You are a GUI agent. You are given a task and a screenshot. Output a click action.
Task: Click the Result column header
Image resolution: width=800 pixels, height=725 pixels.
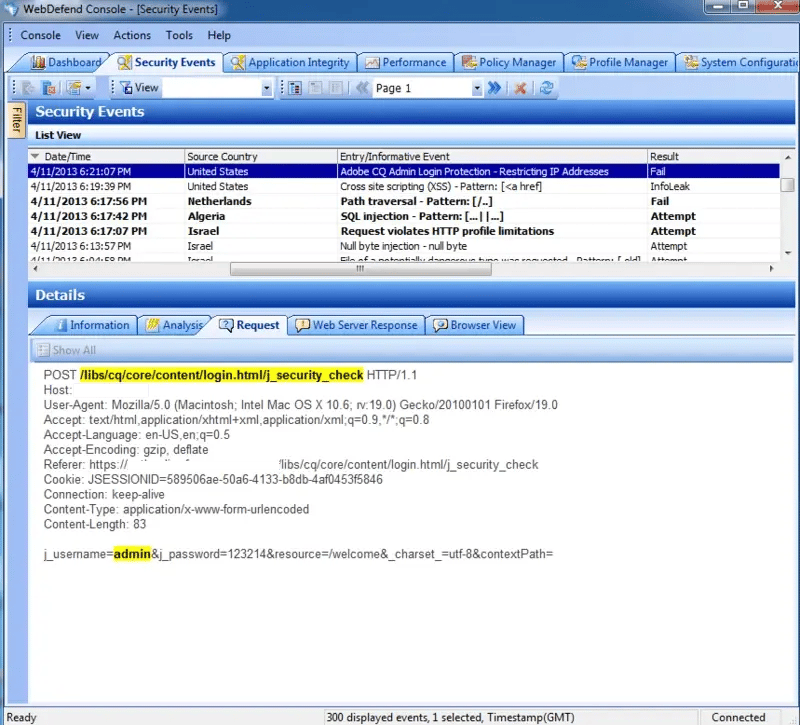click(x=664, y=157)
